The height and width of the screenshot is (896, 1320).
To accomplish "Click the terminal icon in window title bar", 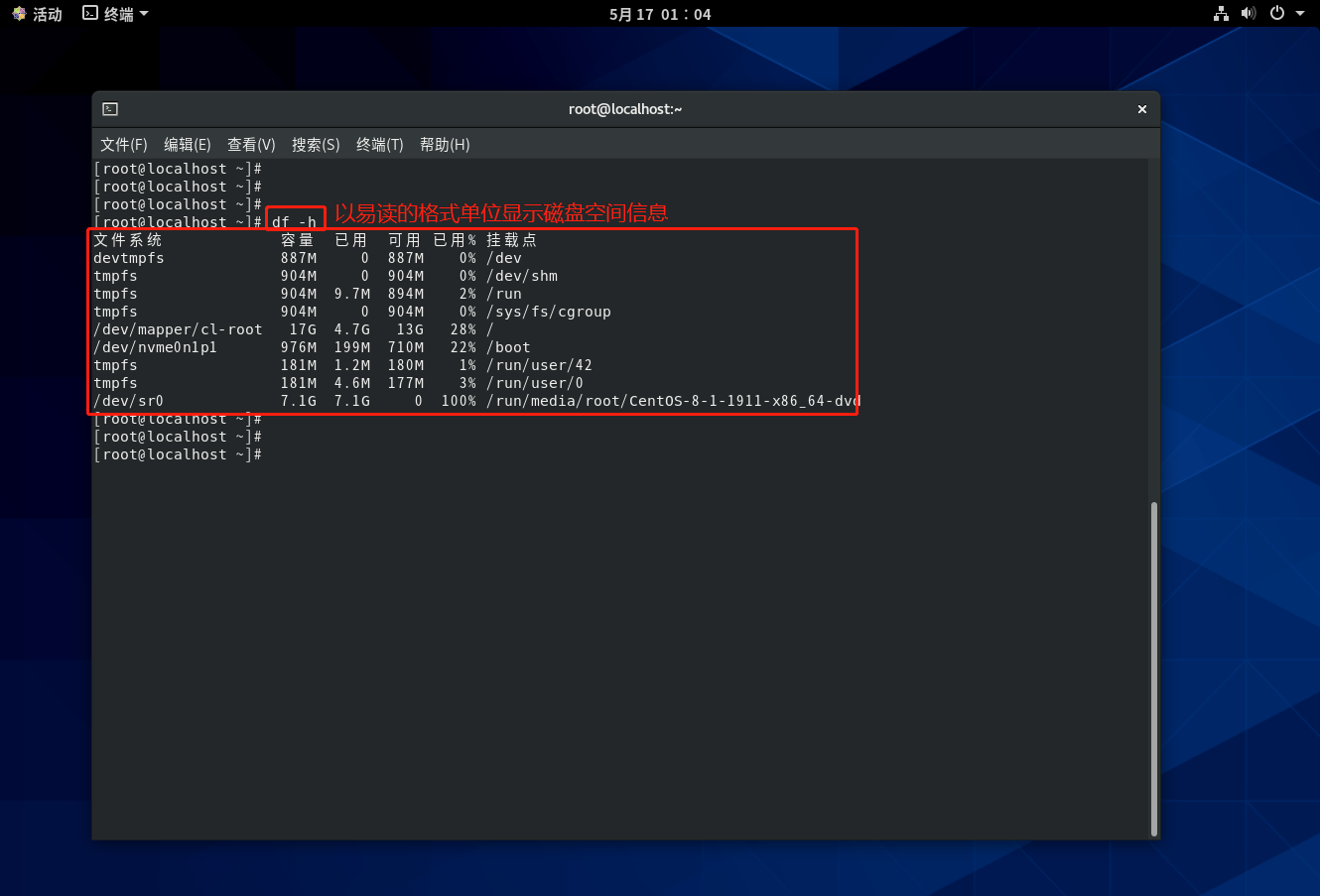I will [x=110, y=109].
